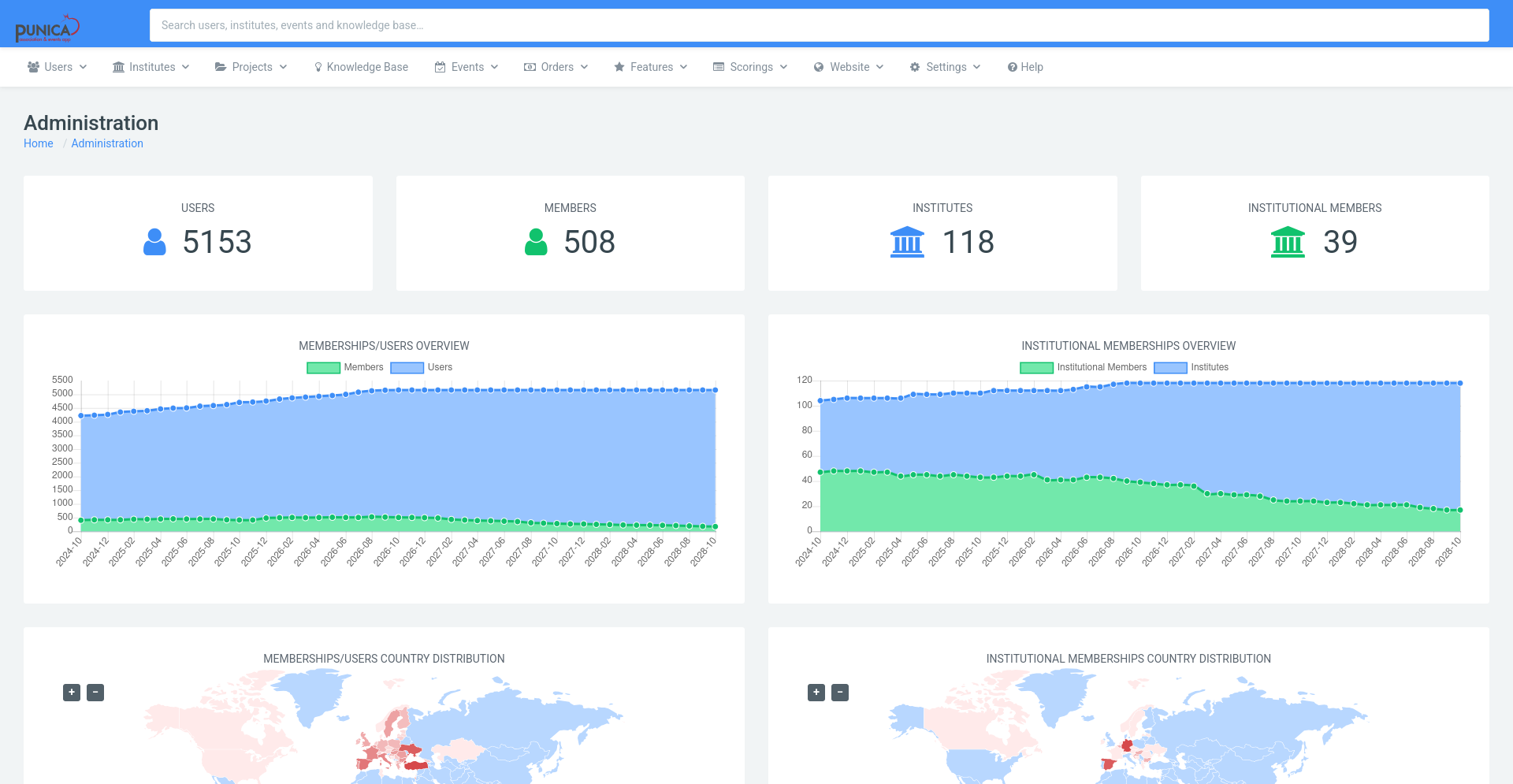Click the Institutes menu building icon
The width and height of the screenshot is (1513, 784).
(118, 67)
